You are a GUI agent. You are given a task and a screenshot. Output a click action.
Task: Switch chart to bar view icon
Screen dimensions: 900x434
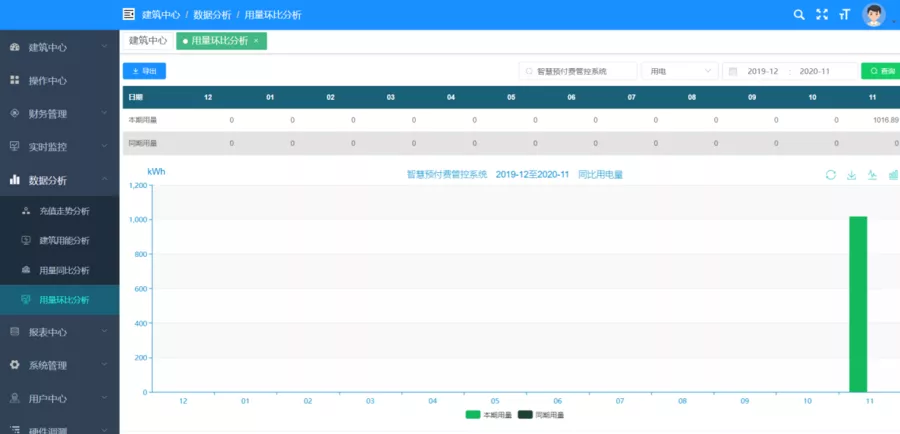pyautogui.click(x=893, y=175)
